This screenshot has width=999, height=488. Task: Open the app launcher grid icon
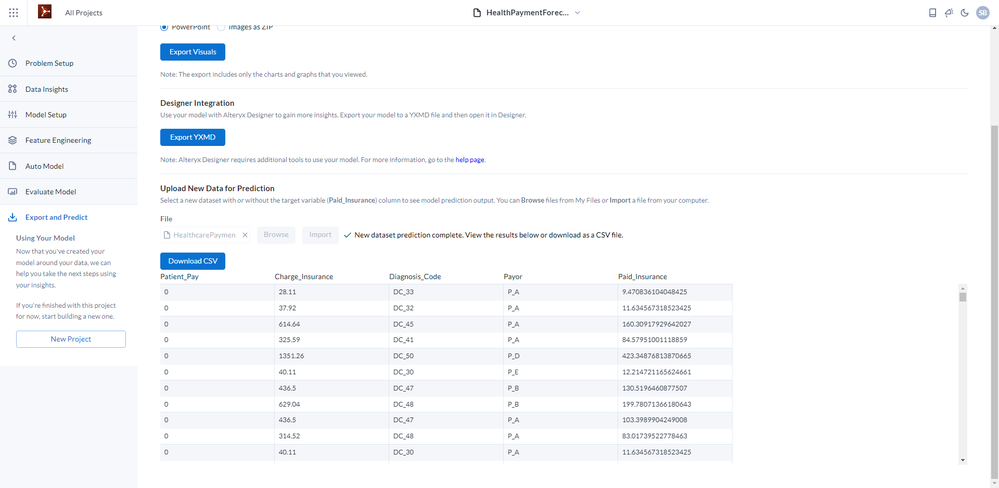[x=13, y=13]
